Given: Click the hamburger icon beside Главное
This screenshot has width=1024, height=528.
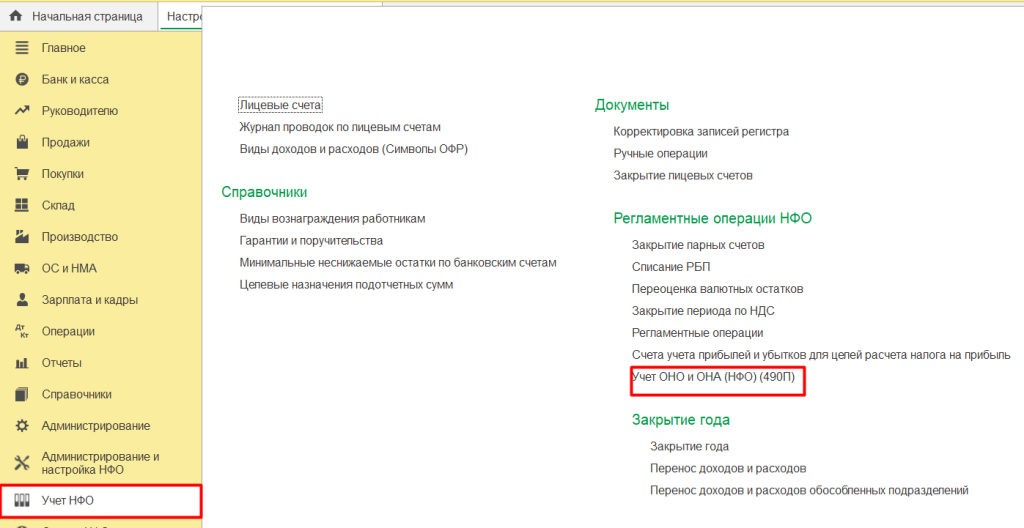Looking at the screenshot, I should pos(21,48).
